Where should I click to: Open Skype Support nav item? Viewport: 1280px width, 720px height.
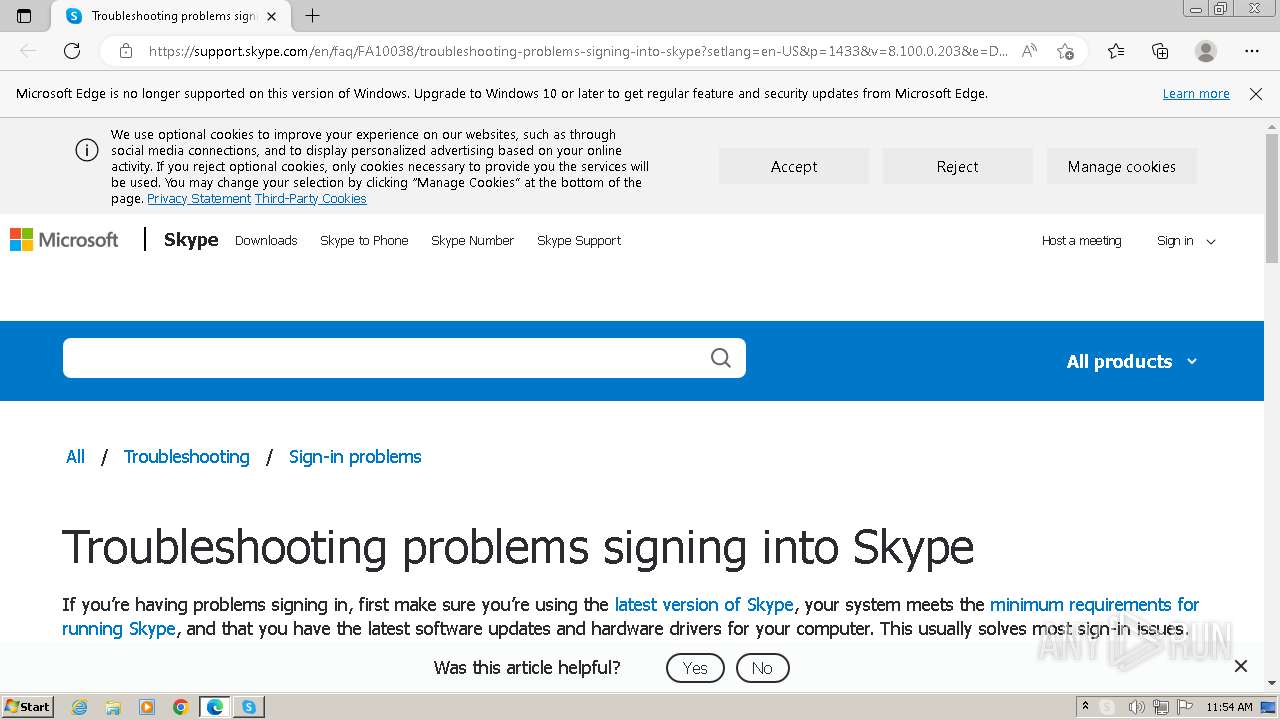(579, 241)
